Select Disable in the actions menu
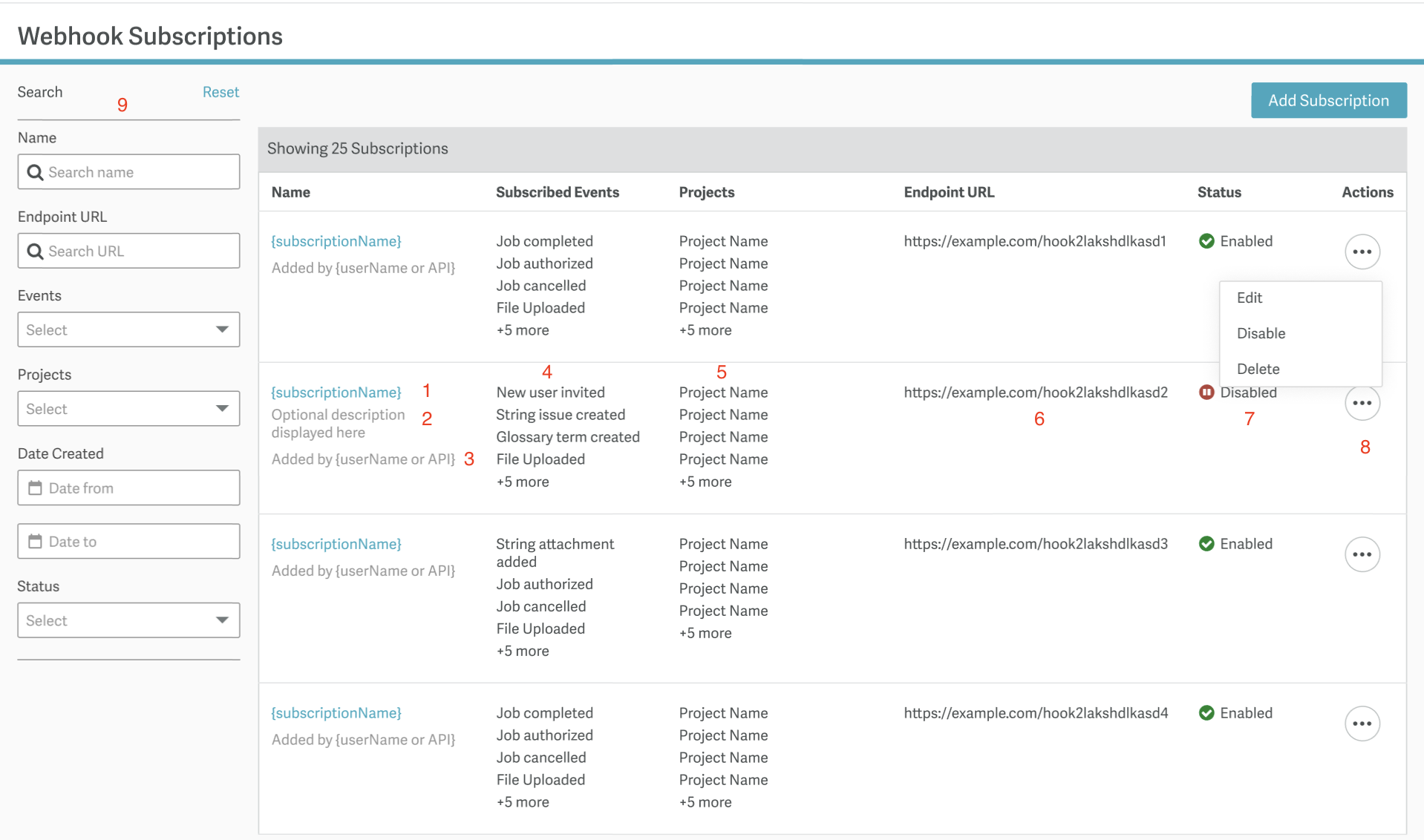 pyautogui.click(x=1260, y=333)
